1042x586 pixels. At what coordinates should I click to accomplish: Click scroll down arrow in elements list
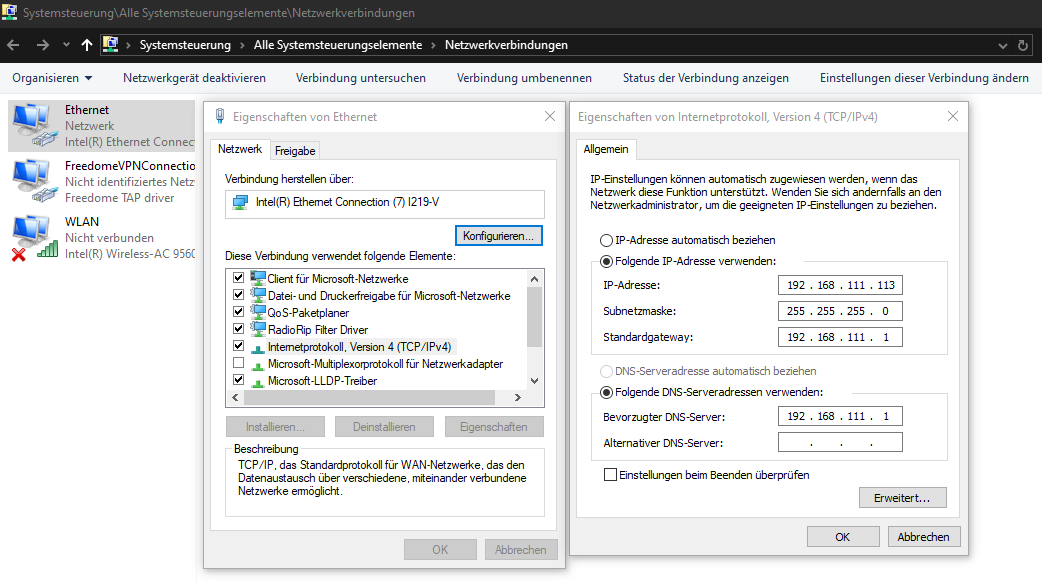(534, 381)
